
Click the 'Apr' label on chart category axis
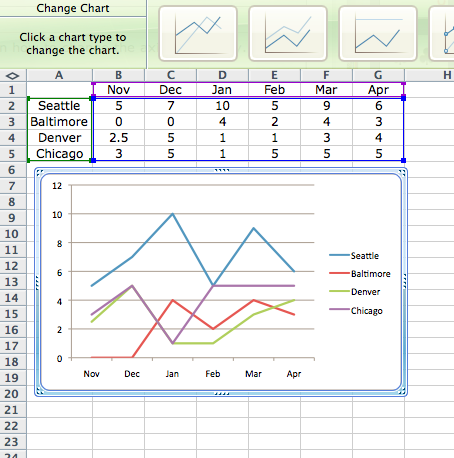[x=294, y=374]
